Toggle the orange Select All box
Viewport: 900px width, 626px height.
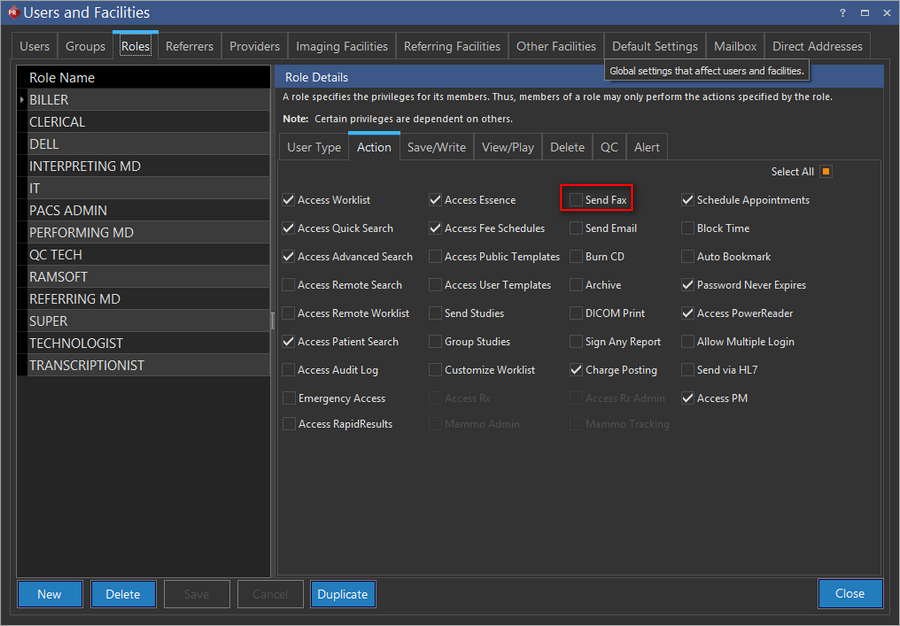point(825,172)
